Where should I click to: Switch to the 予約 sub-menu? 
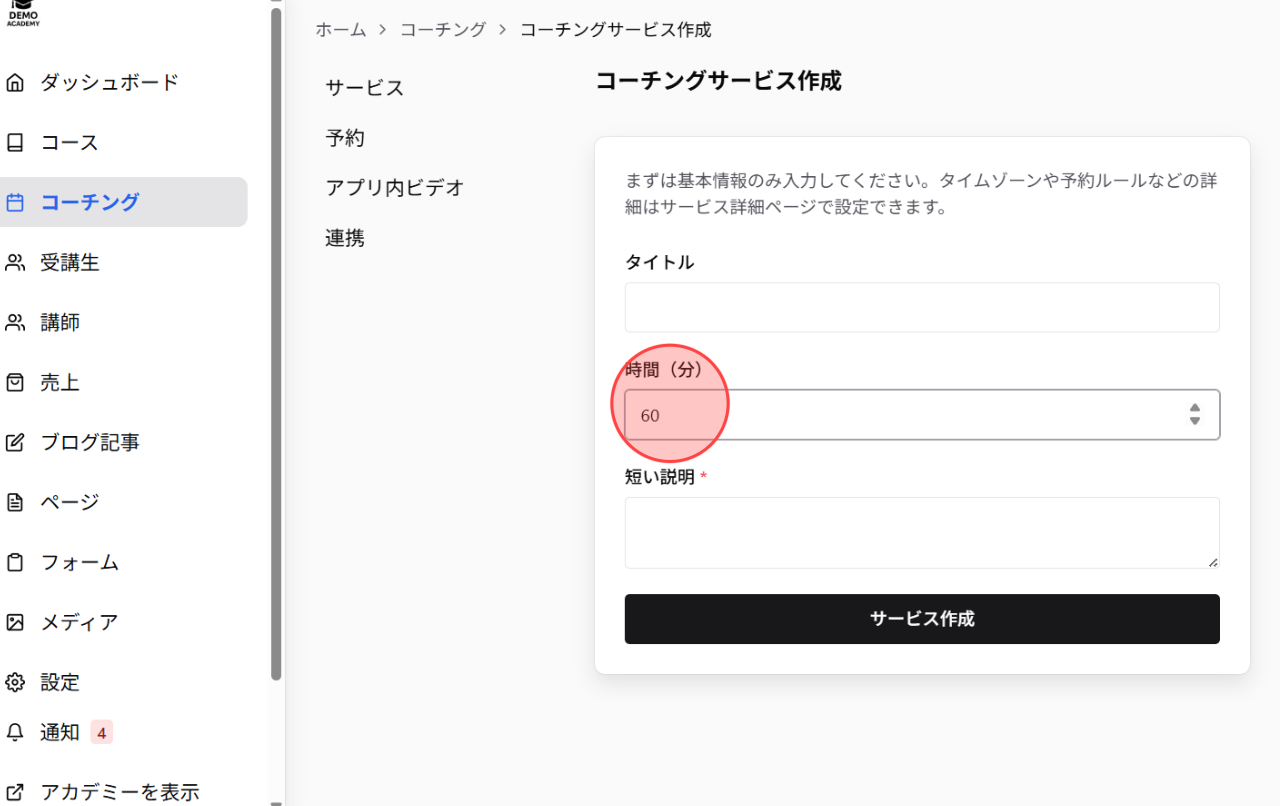345,138
